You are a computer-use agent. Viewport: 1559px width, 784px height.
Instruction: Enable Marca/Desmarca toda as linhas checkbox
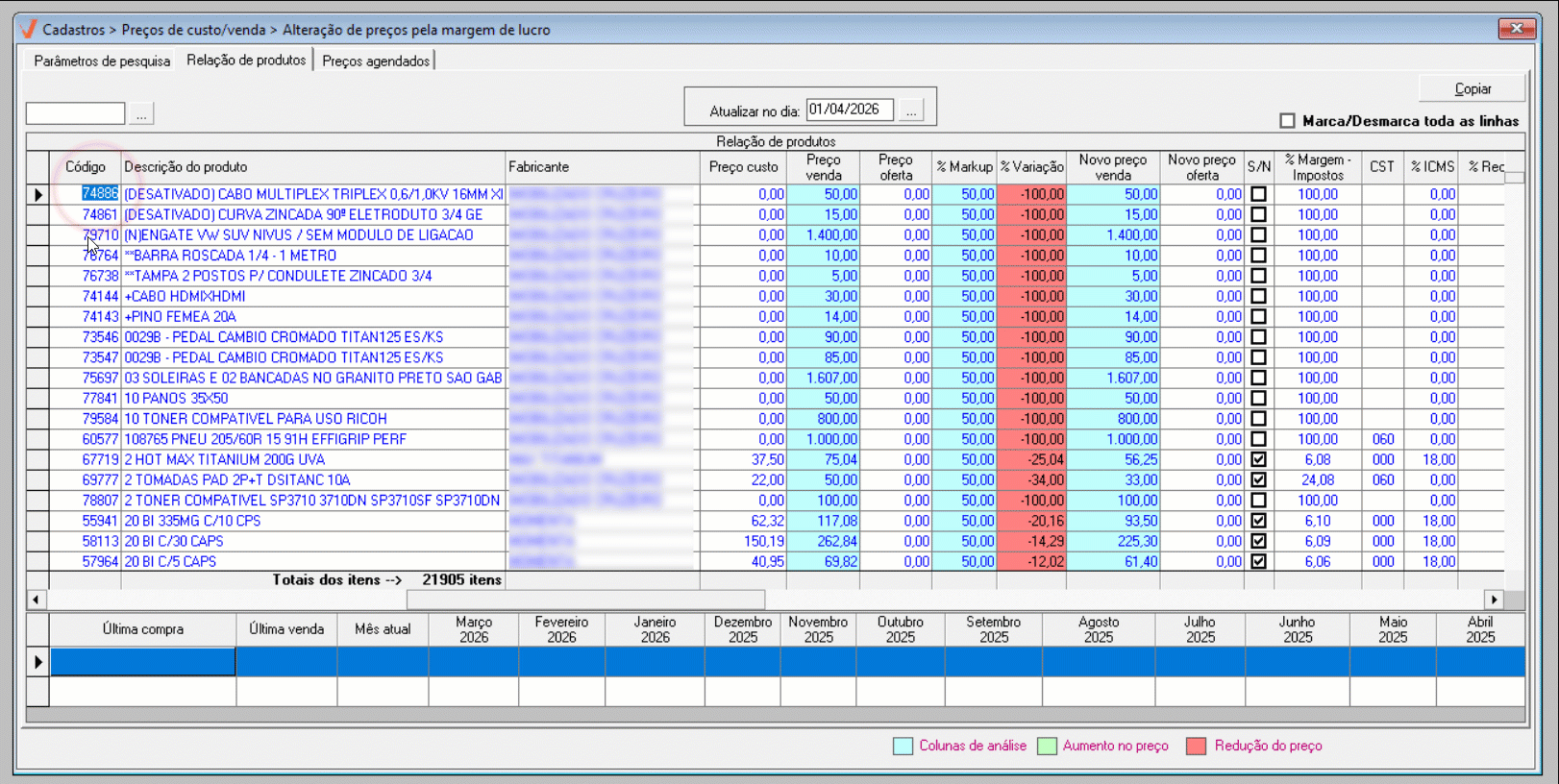click(1288, 121)
